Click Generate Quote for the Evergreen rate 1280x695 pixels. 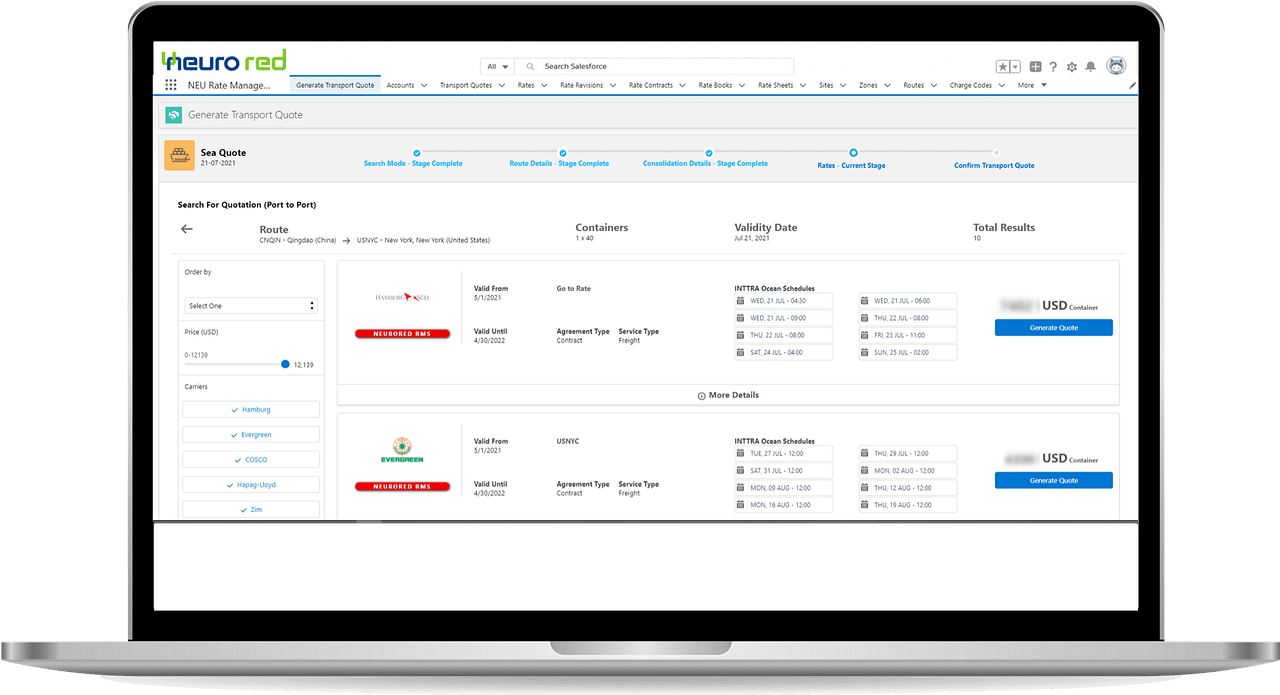point(1053,481)
